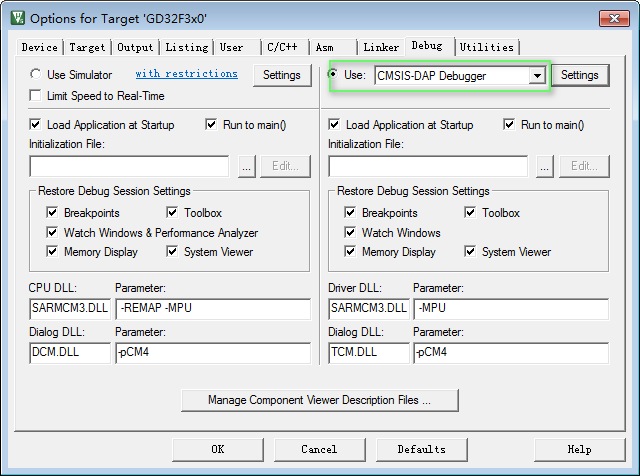Viewport: 640px width, 476px height.
Task: Browse for debugger initialization file
Action: [x=544, y=166]
